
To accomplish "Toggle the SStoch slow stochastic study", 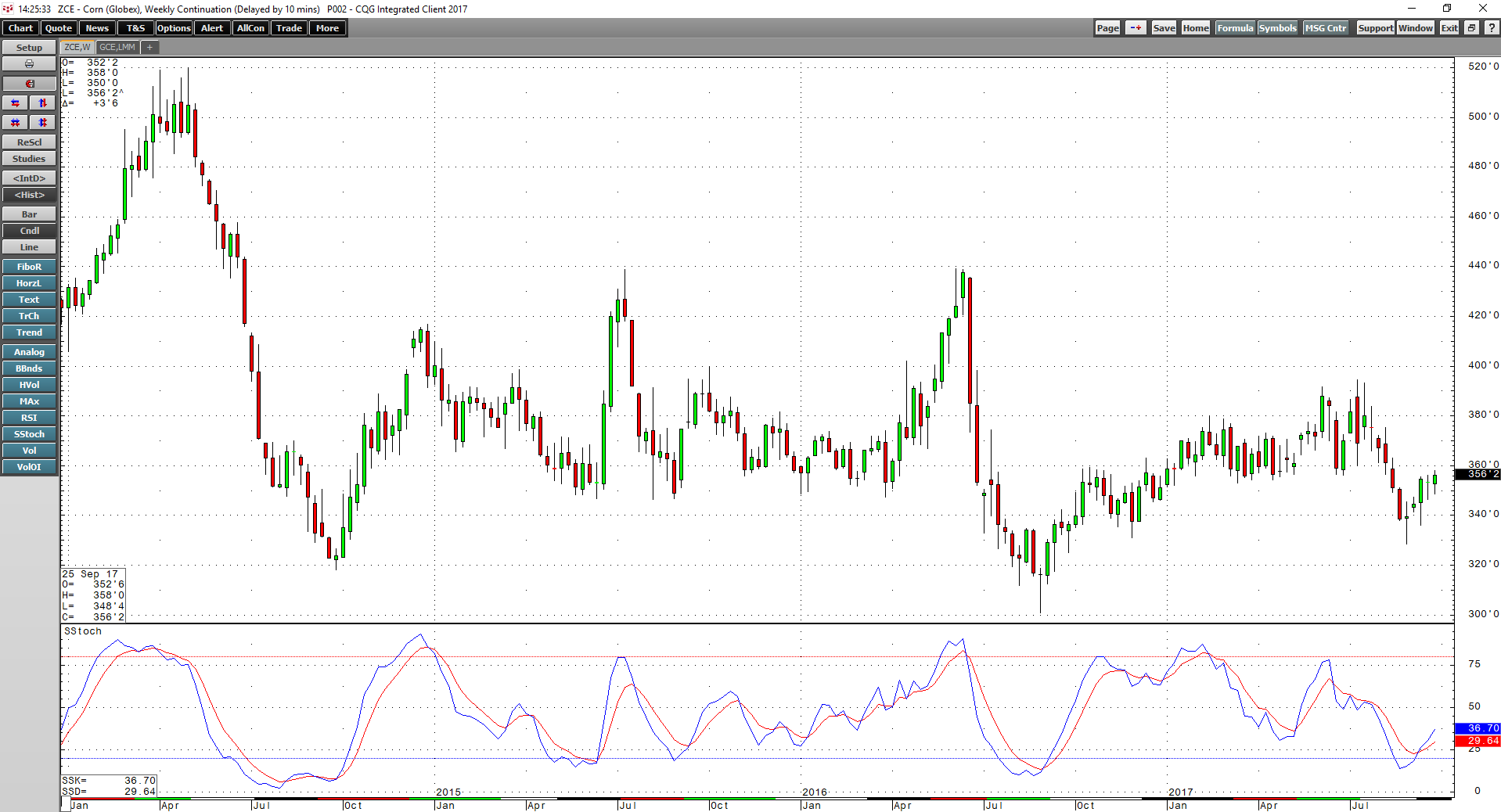I will click(x=29, y=434).
